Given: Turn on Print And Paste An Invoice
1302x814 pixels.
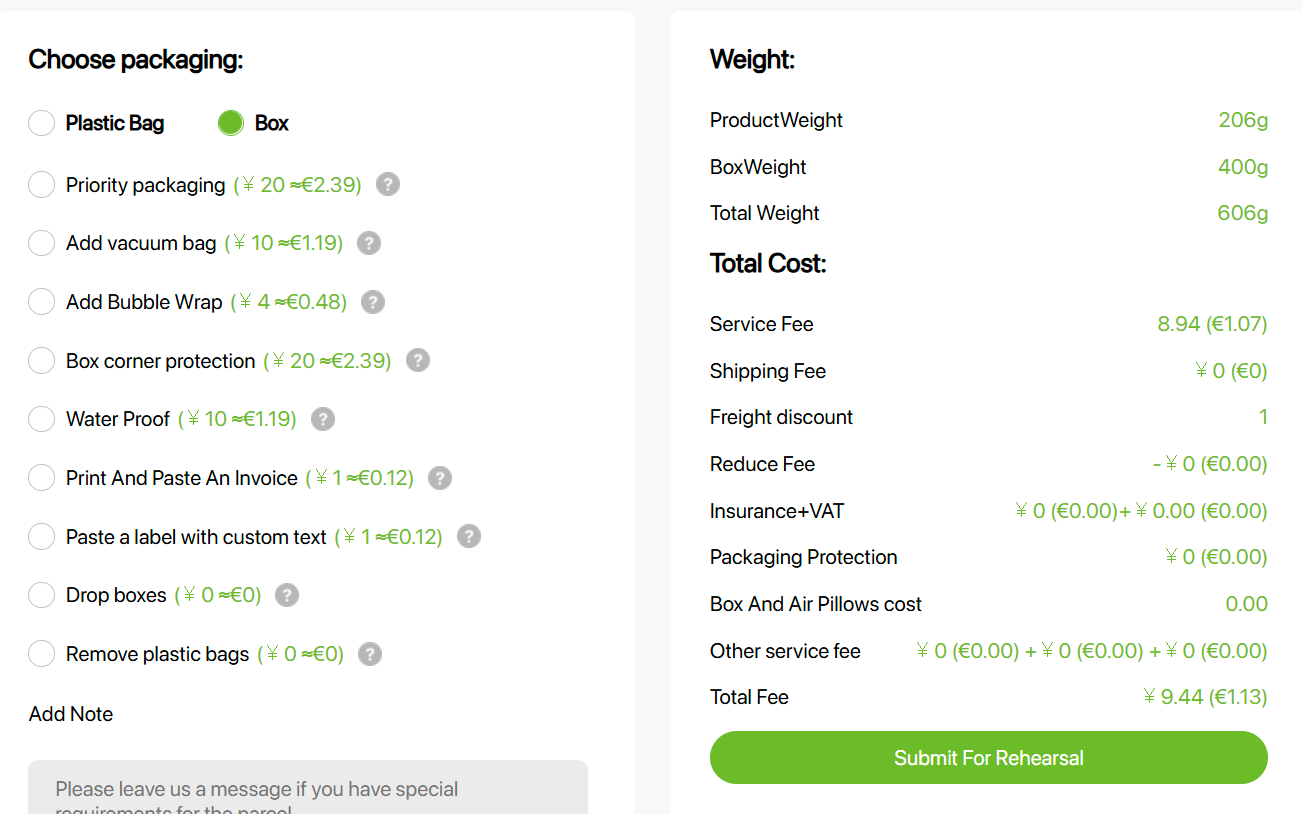Looking at the screenshot, I should point(41,478).
